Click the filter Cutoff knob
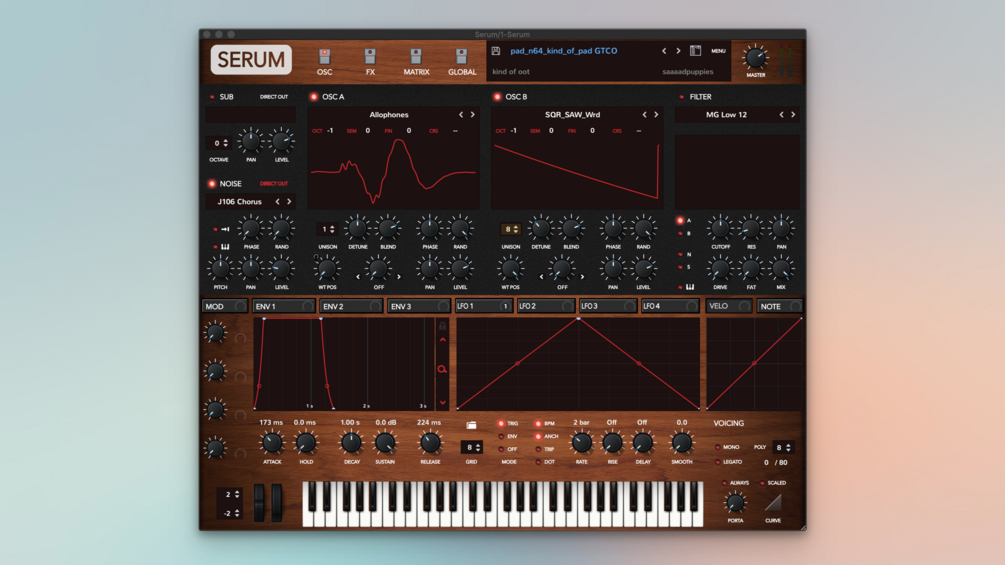This screenshot has width=1005, height=565. (x=720, y=229)
